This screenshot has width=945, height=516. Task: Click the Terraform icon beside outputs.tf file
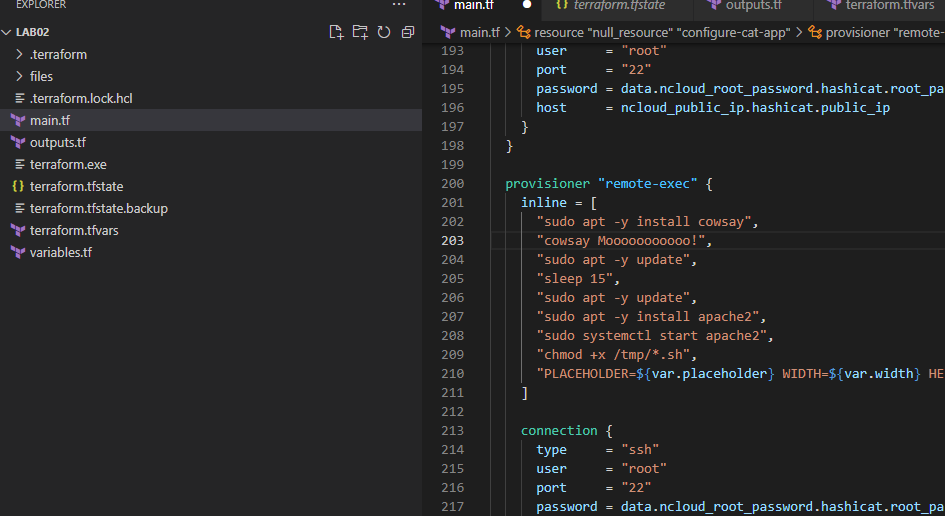pyautogui.click(x=18, y=142)
